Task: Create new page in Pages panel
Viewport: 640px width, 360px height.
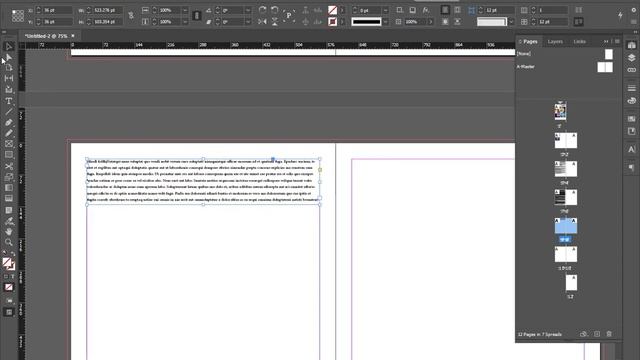Action: tap(597, 334)
